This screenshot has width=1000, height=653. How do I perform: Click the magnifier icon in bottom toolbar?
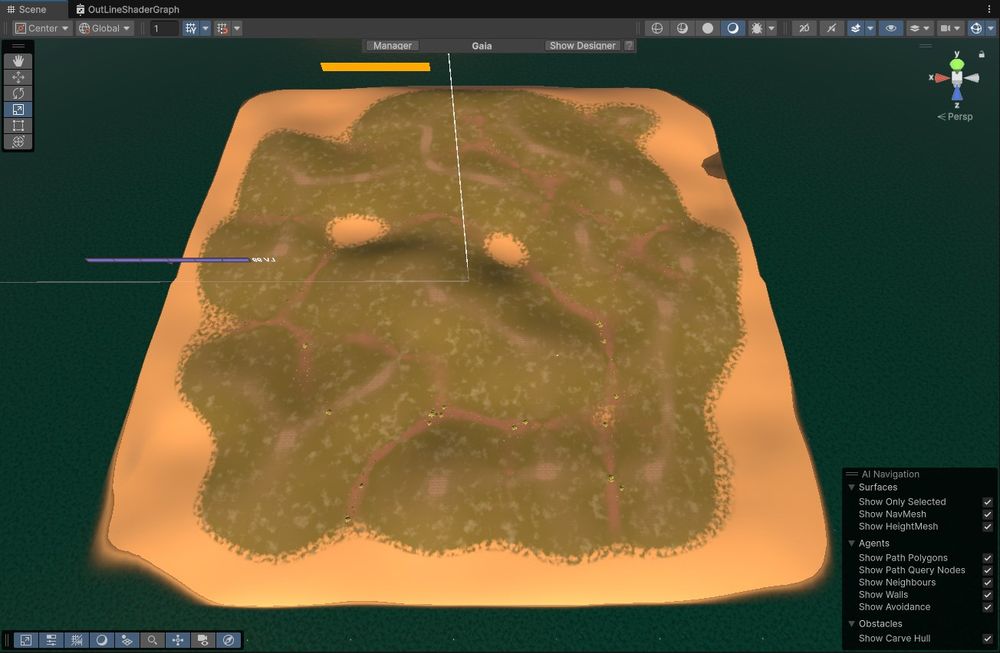pyautogui.click(x=152, y=640)
